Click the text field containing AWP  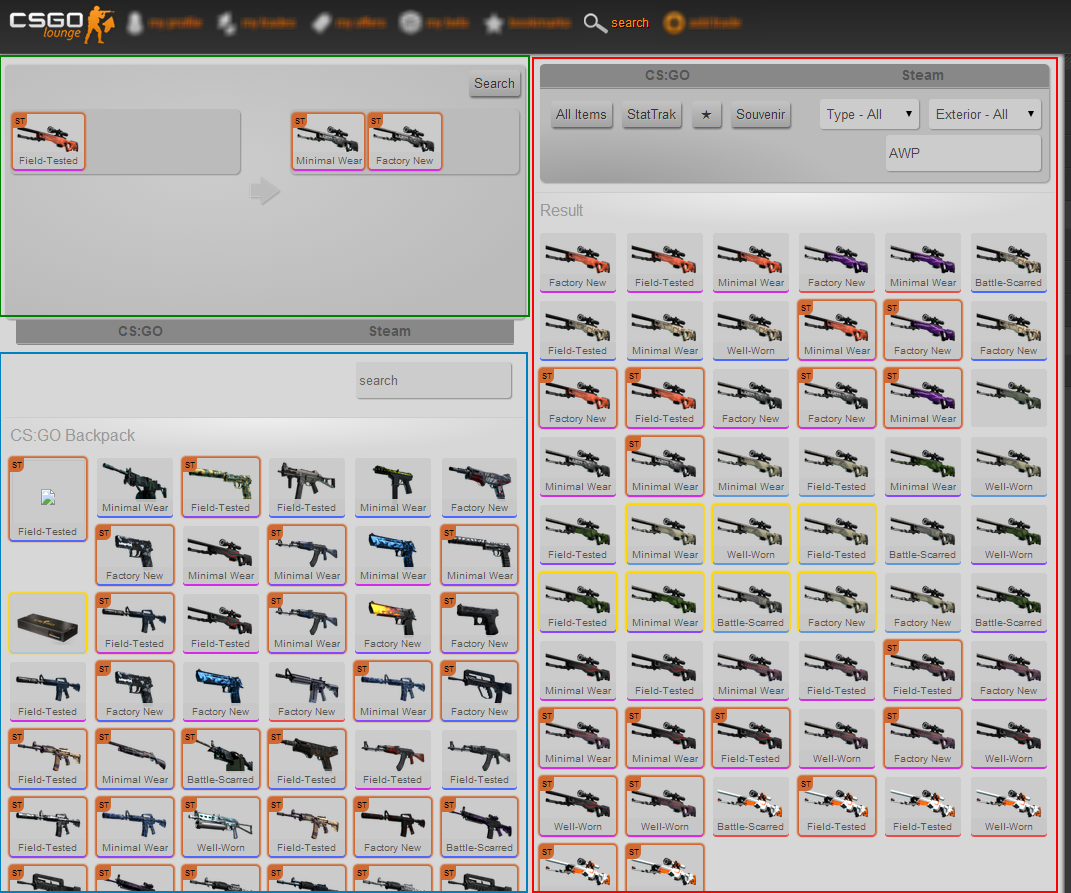[963, 154]
